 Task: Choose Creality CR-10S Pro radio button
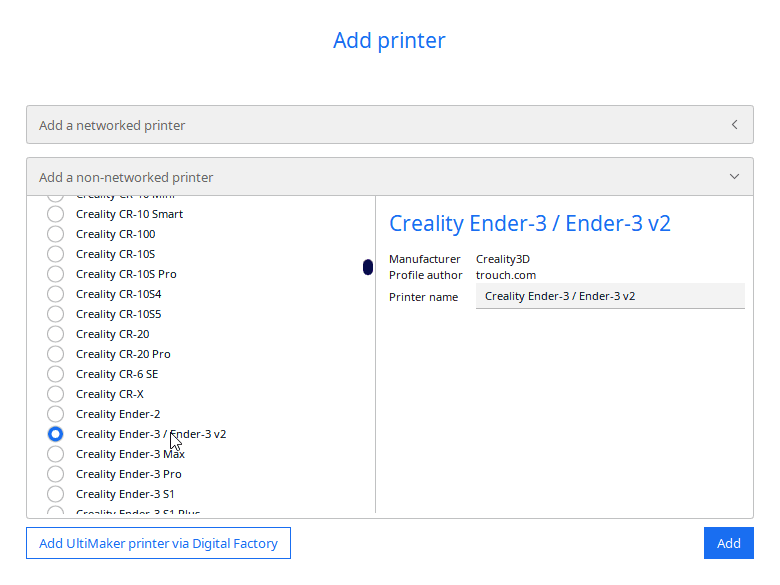[x=55, y=274]
